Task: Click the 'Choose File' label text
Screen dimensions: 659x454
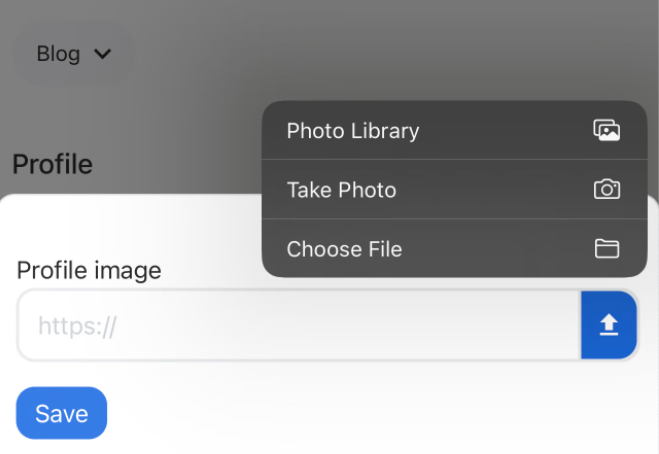Action: tap(344, 249)
